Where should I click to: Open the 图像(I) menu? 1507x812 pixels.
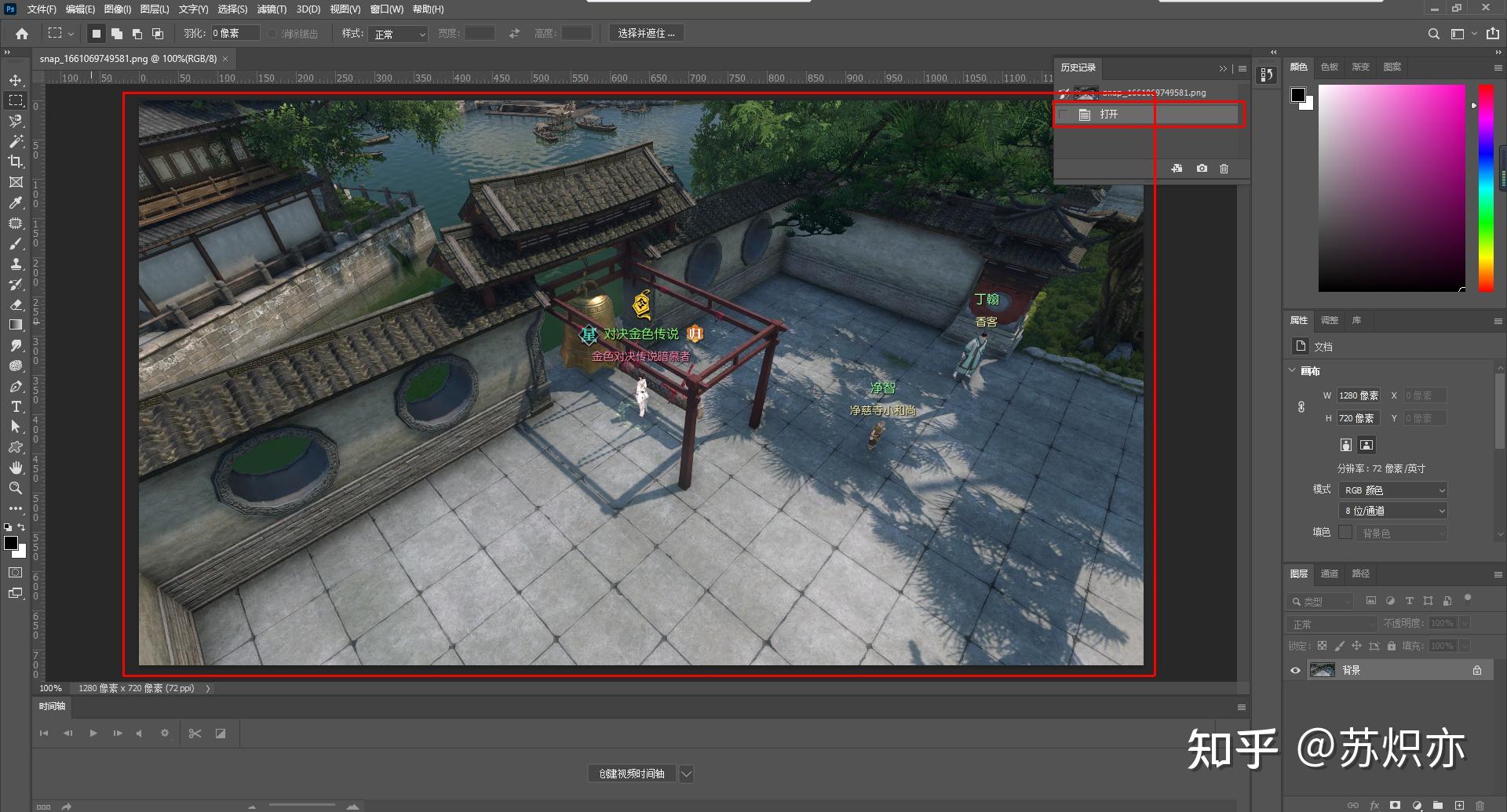(x=117, y=9)
